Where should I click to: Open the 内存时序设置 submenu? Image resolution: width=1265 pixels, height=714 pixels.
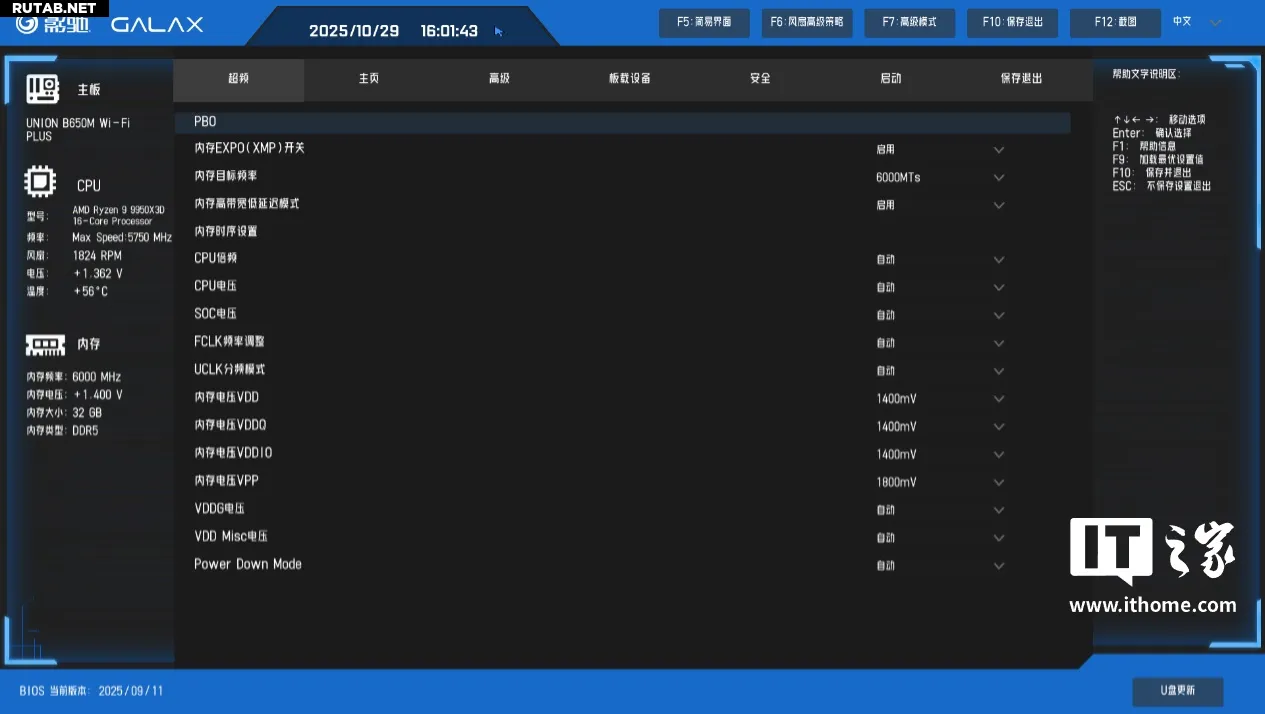226,232
